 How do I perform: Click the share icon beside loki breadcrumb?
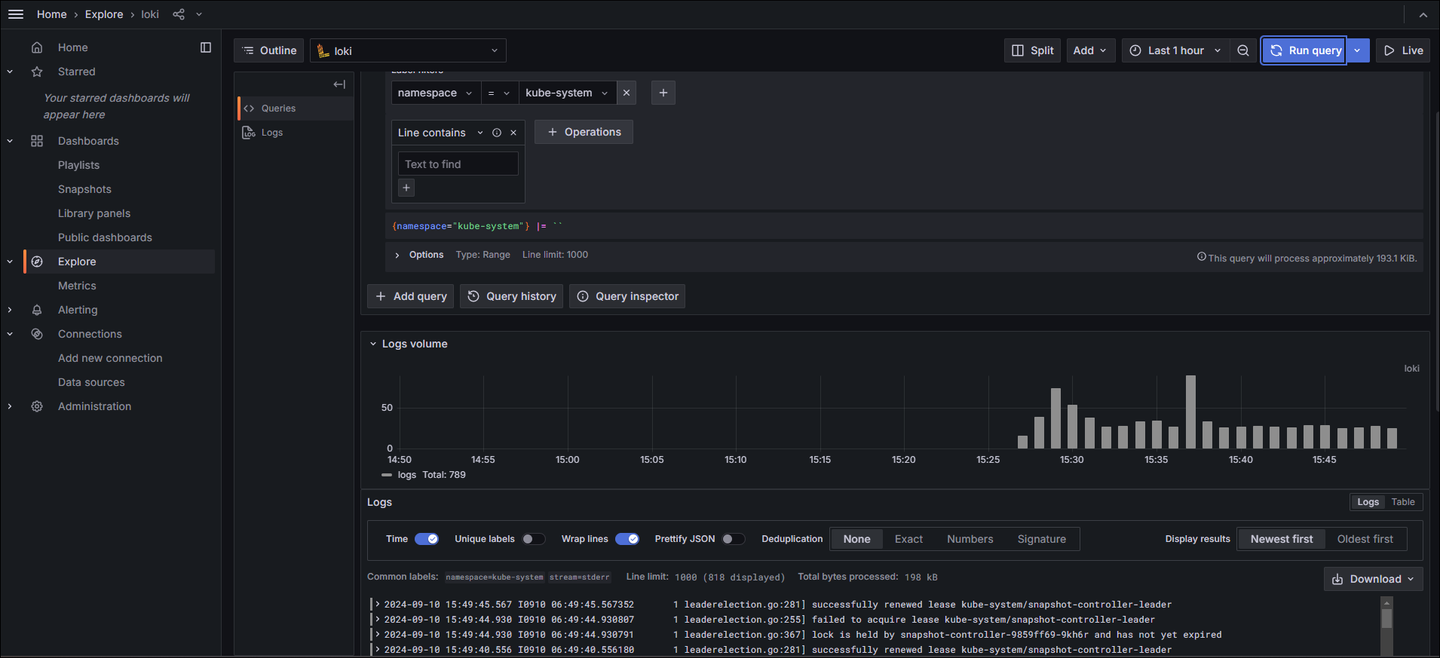[179, 14]
